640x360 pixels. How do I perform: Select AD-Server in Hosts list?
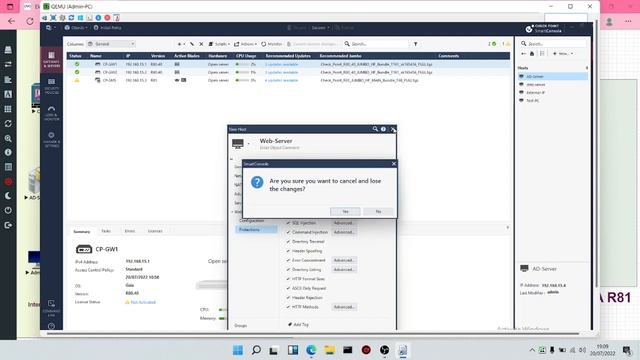pos(553,76)
